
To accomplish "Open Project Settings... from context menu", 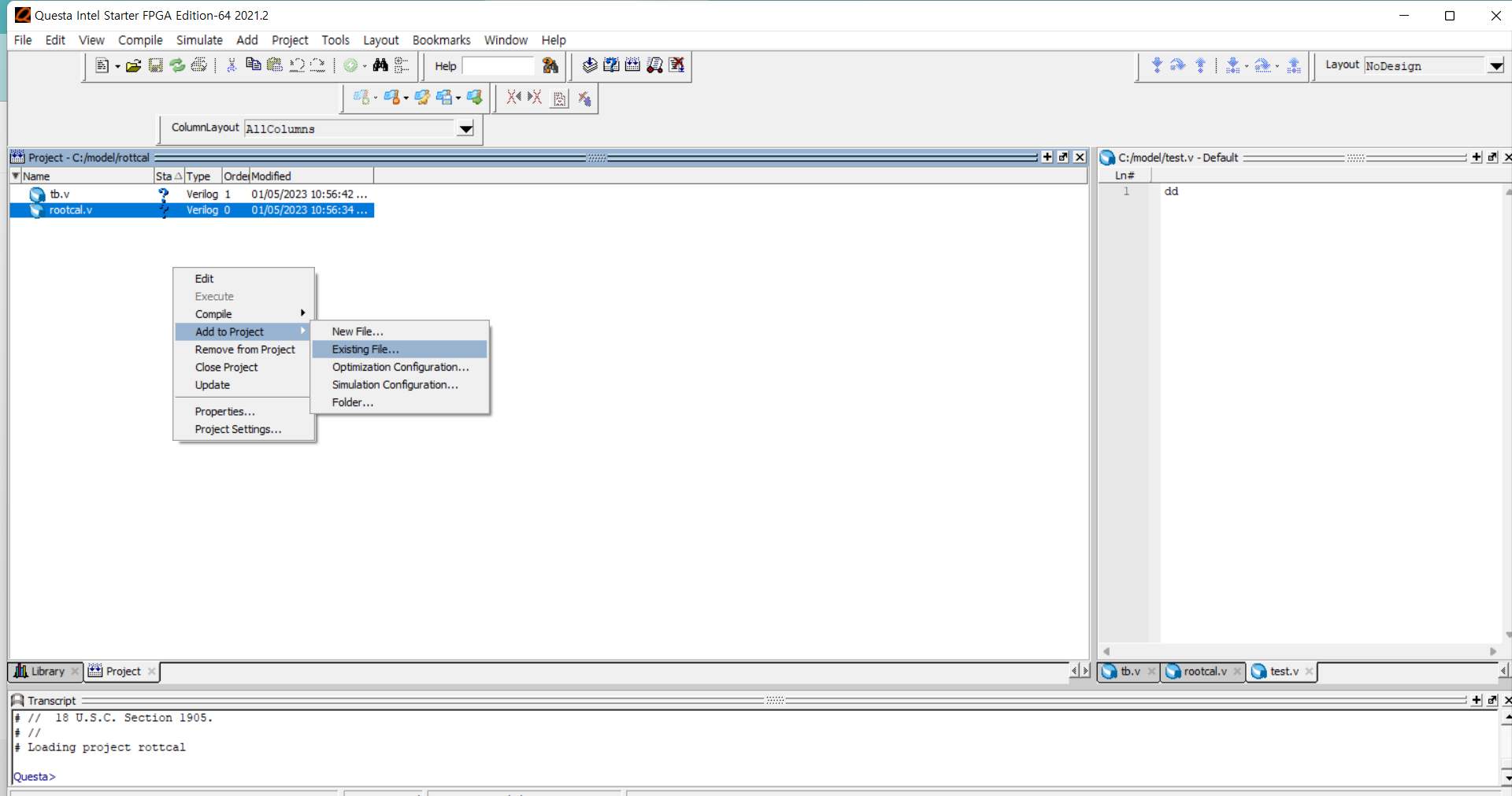I will 243,429.
